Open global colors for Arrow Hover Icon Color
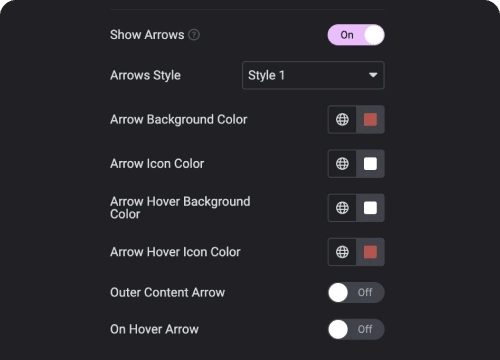The width and height of the screenshot is (500, 360). pos(342,252)
